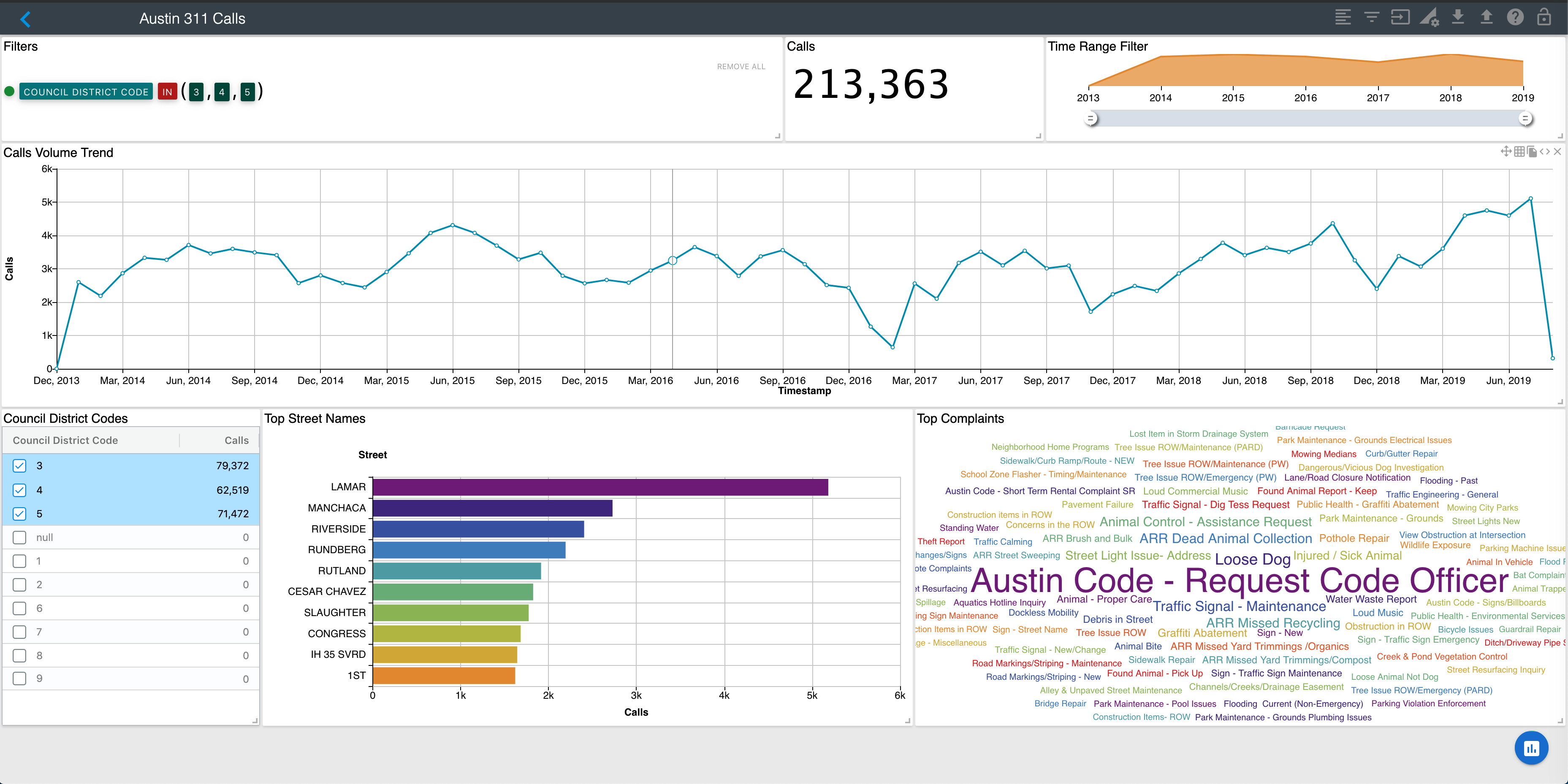The width and height of the screenshot is (1568, 784).
Task: Check council district 2 checkbox
Action: click(19, 584)
